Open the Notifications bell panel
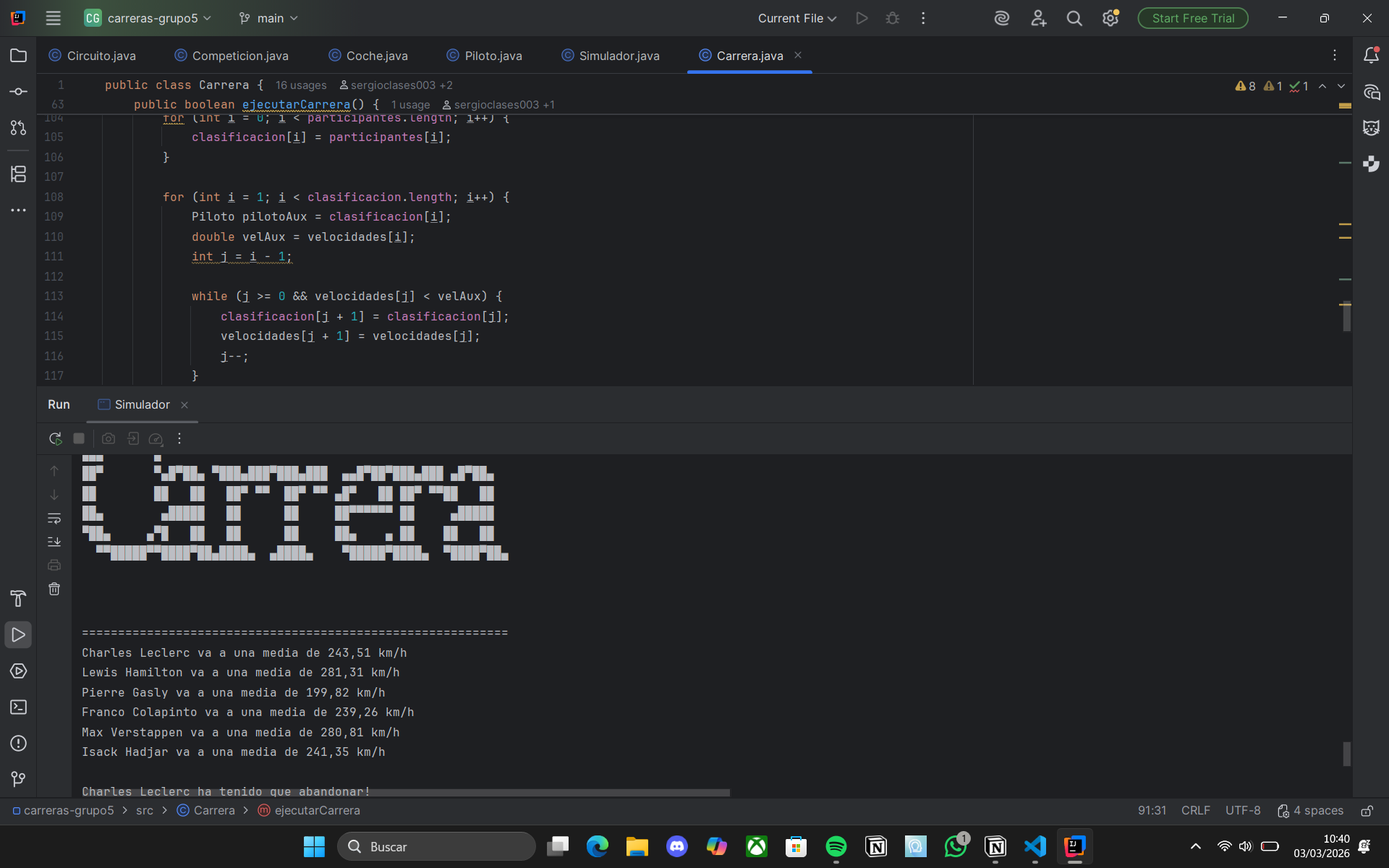 [1371, 56]
